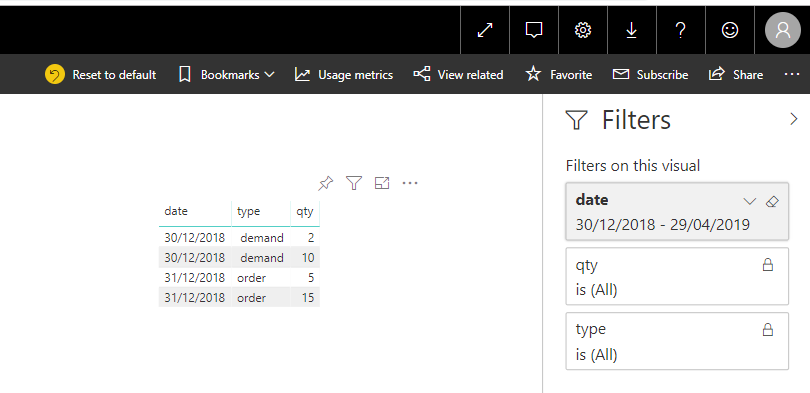Open focus mode icon on the table visual
Screen dimensions: 810x393
pyautogui.click(x=382, y=183)
